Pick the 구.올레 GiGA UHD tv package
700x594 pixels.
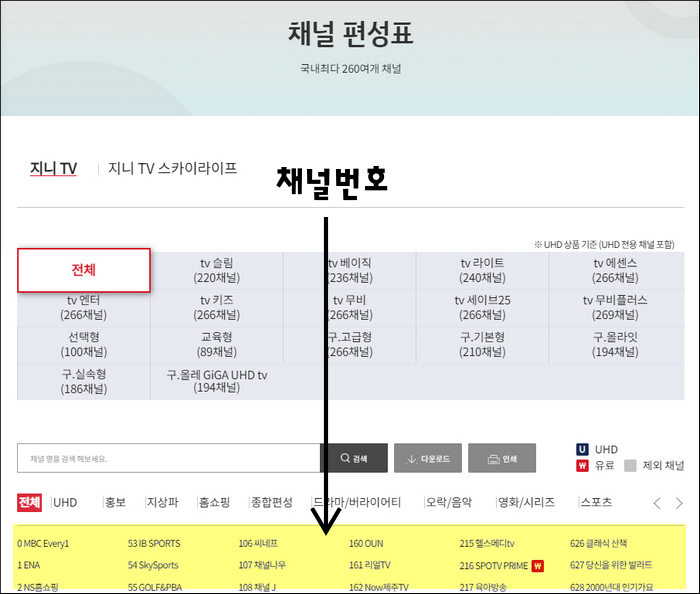click(216, 381)
